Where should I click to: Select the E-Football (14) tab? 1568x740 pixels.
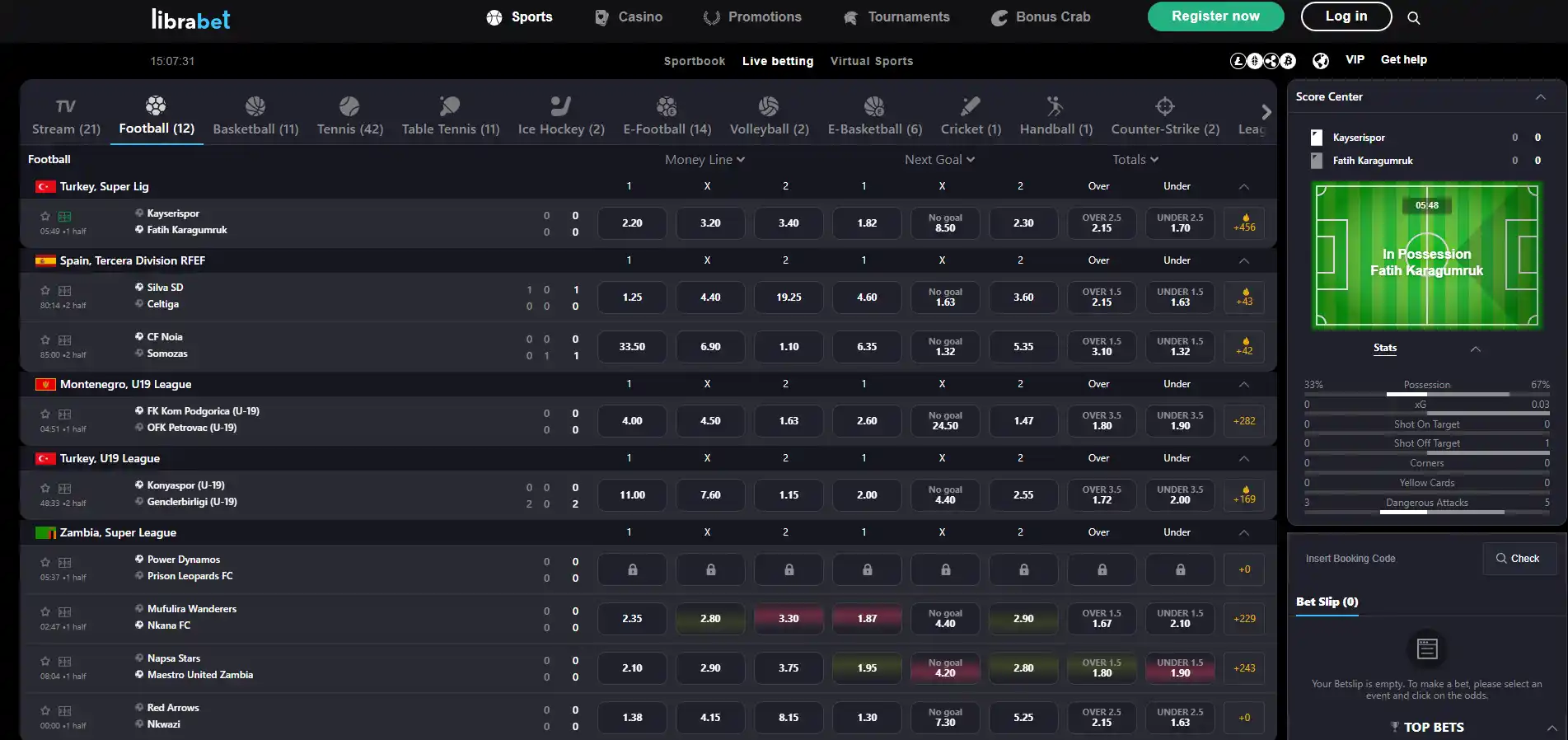point(667,116)
